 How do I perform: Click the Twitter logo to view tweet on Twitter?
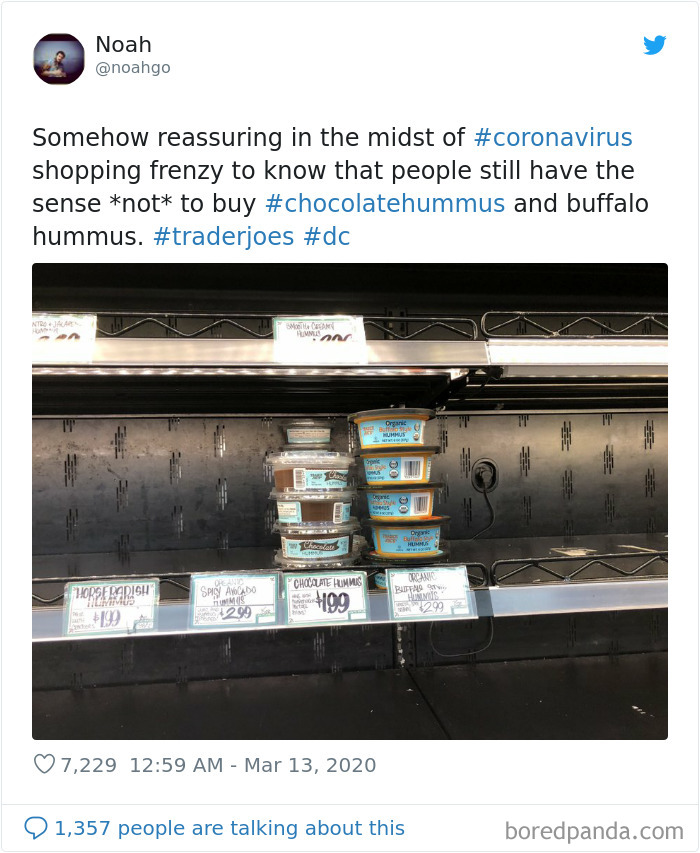[x=656, y=45]
